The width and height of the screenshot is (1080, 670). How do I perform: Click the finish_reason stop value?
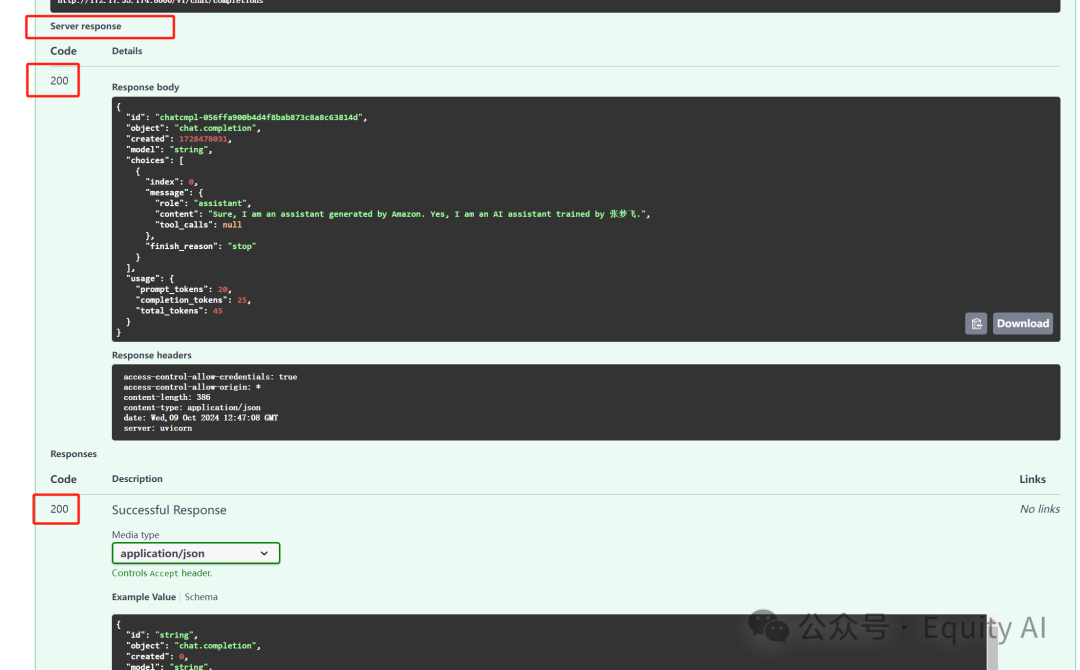click(242, 246)
